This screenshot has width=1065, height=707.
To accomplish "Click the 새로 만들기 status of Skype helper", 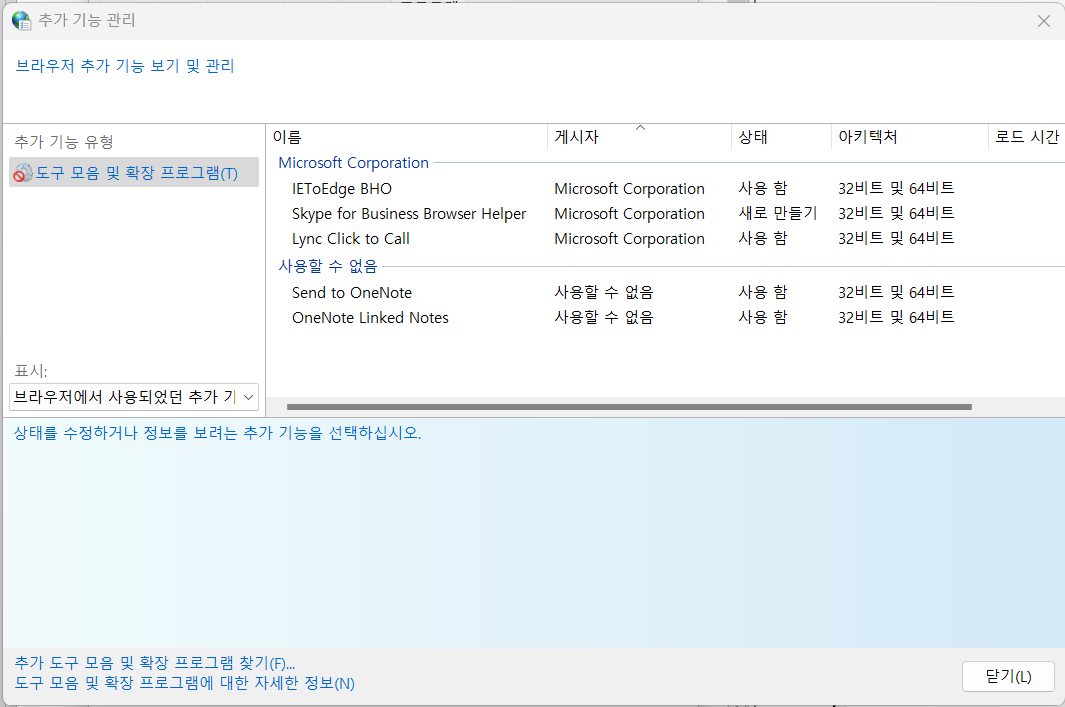I will point(778,213).
